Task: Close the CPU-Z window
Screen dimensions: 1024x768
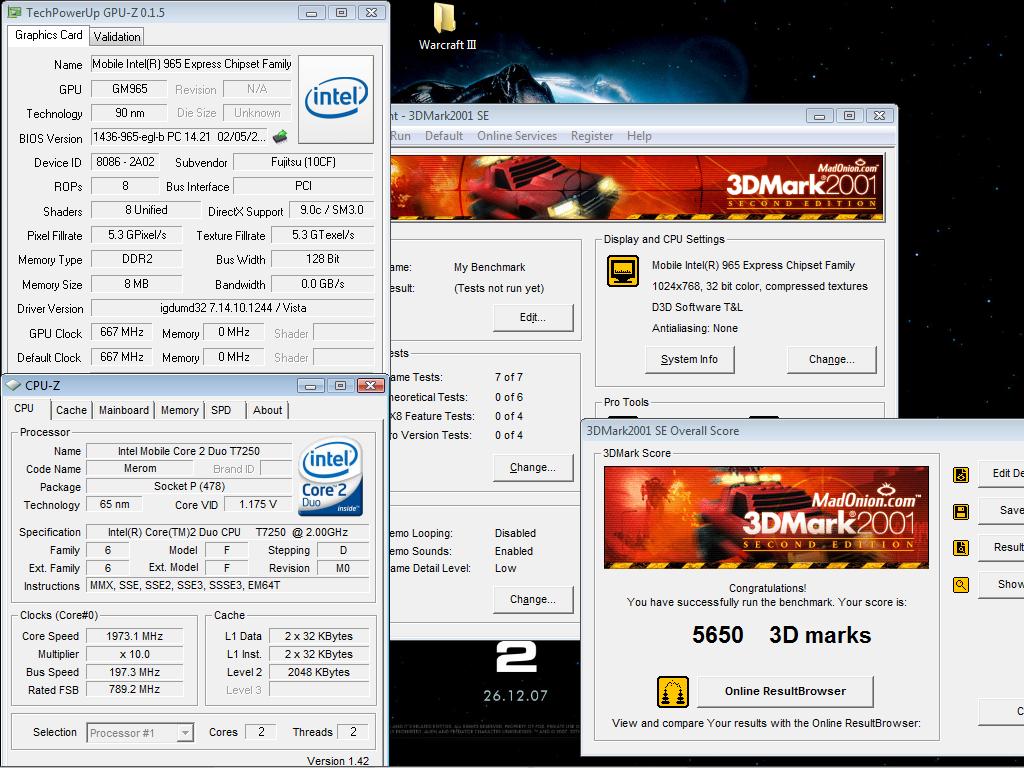Action: [x=370, y=385]
